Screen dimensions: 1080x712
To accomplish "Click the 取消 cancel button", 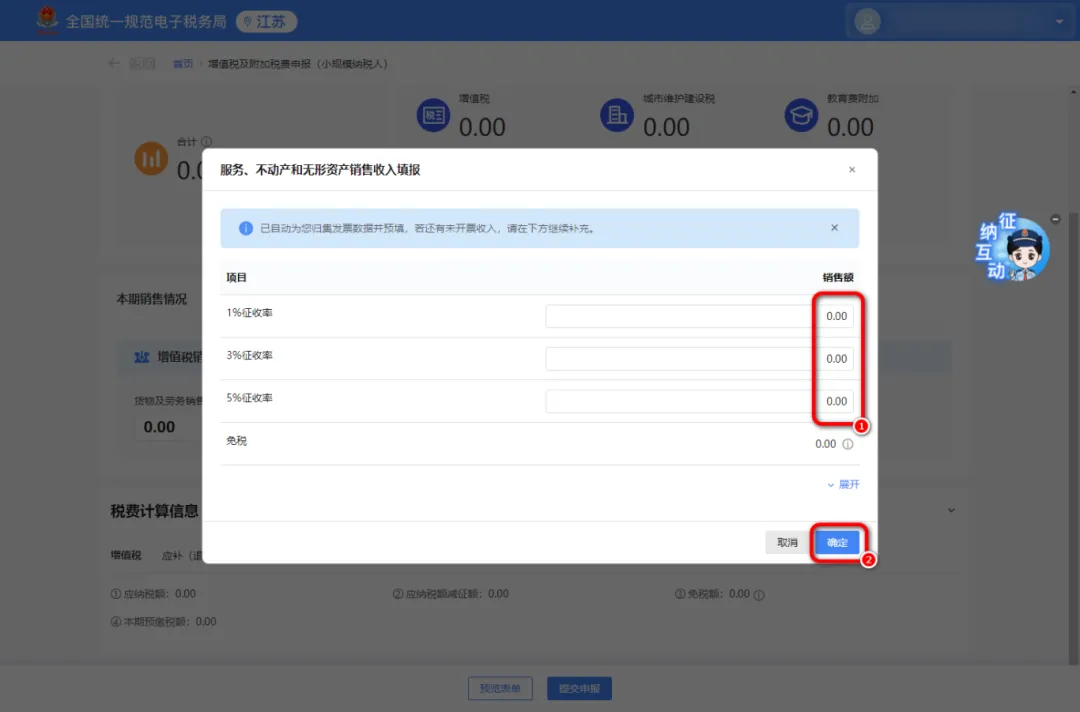I will (x=787, y=543).
